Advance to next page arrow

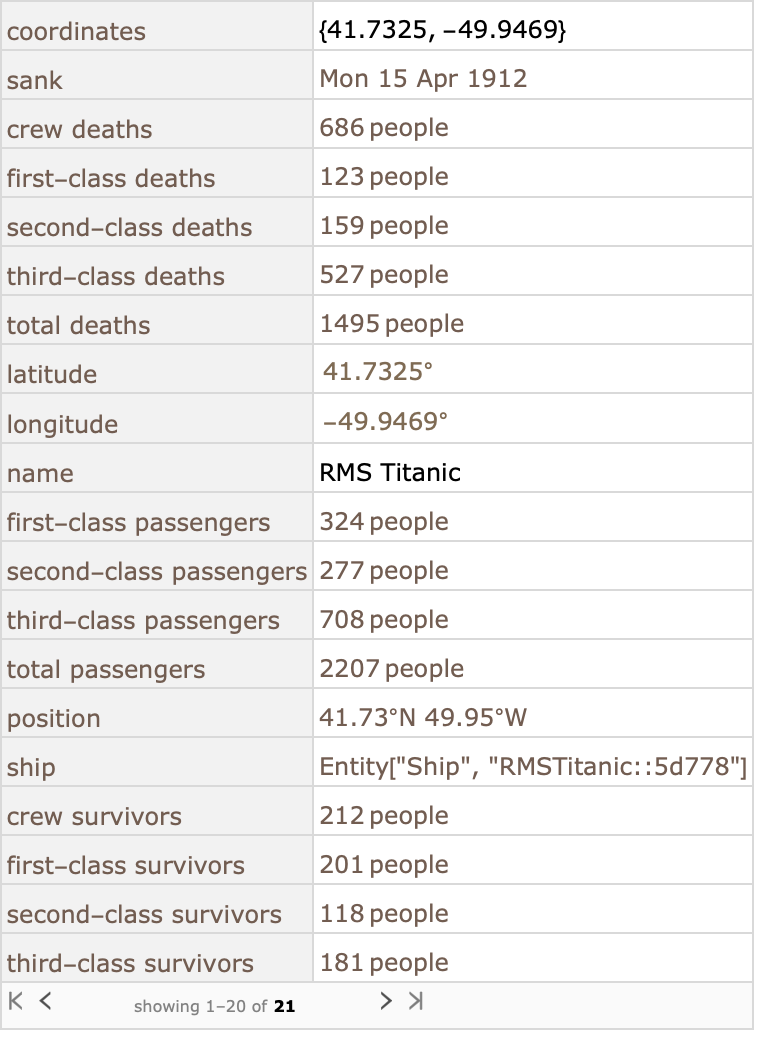pos(386,1001)
